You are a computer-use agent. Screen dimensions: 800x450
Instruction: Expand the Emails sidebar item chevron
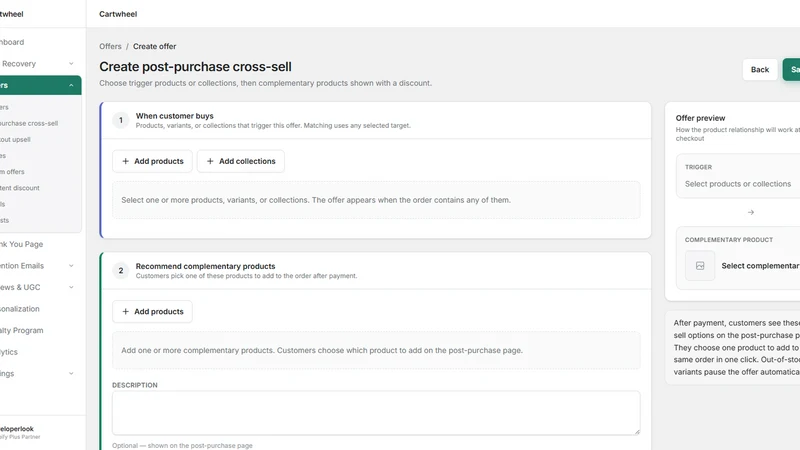click(x=71, y=266)
